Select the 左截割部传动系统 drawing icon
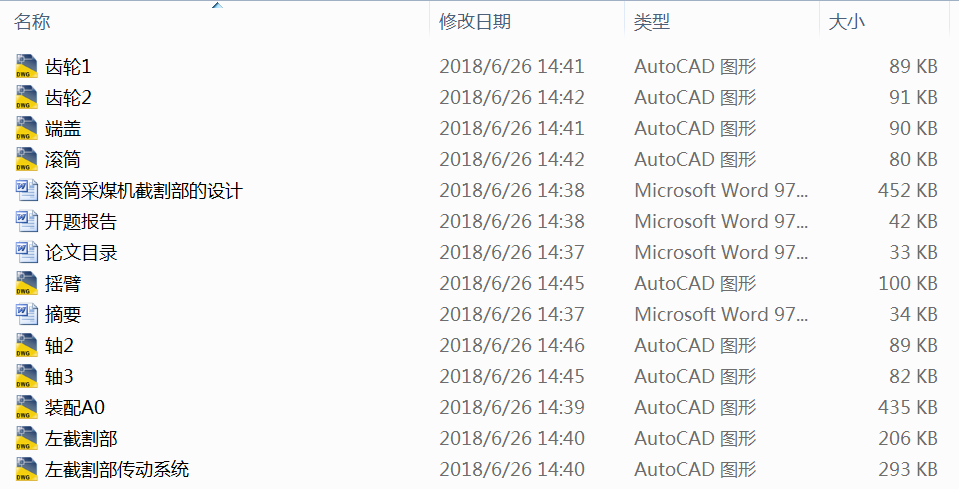Viewport: 959px width, 489px height. click(x=27, y=470)
